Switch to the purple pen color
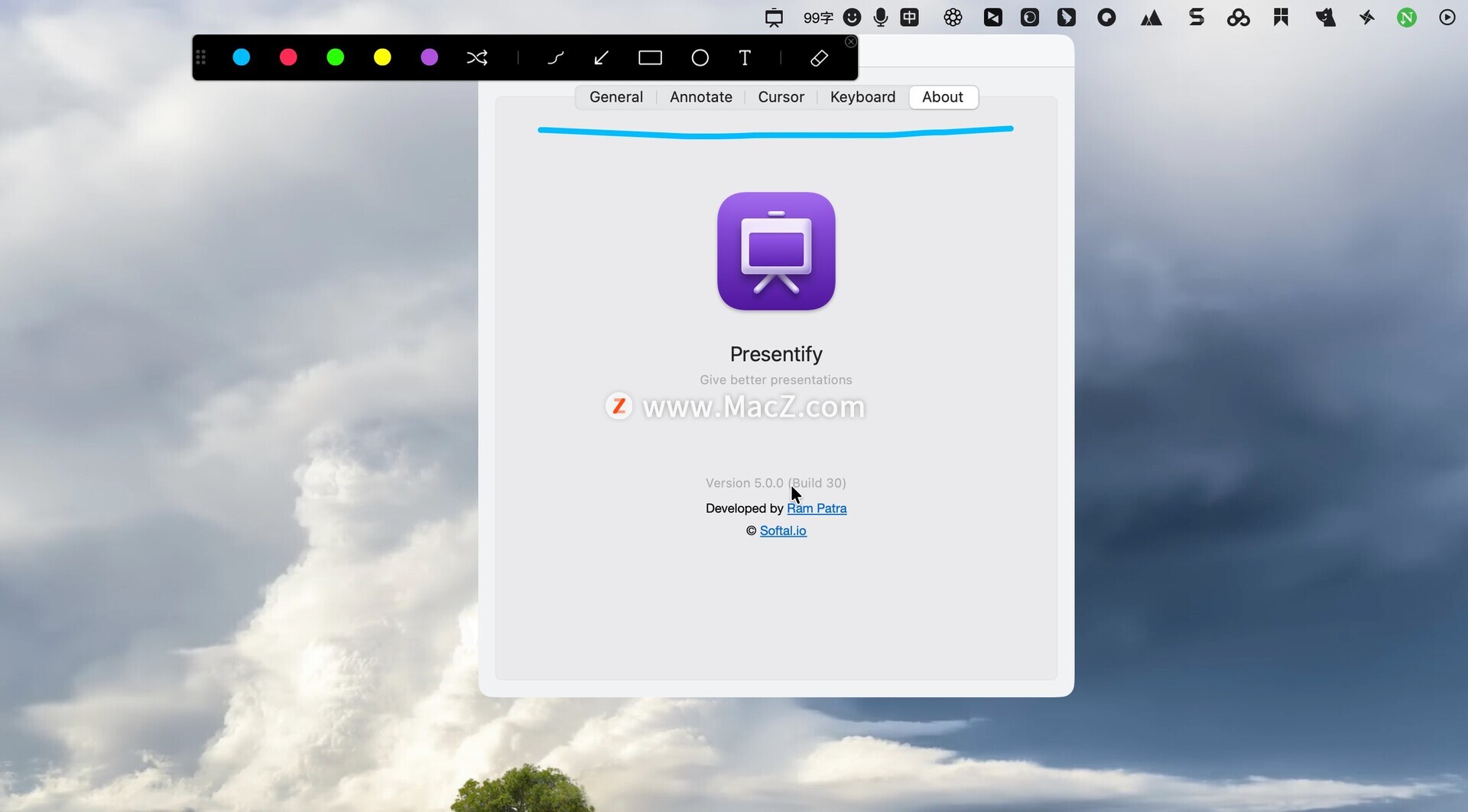This screenshot has width=1468, height=812. coord(430,57)
